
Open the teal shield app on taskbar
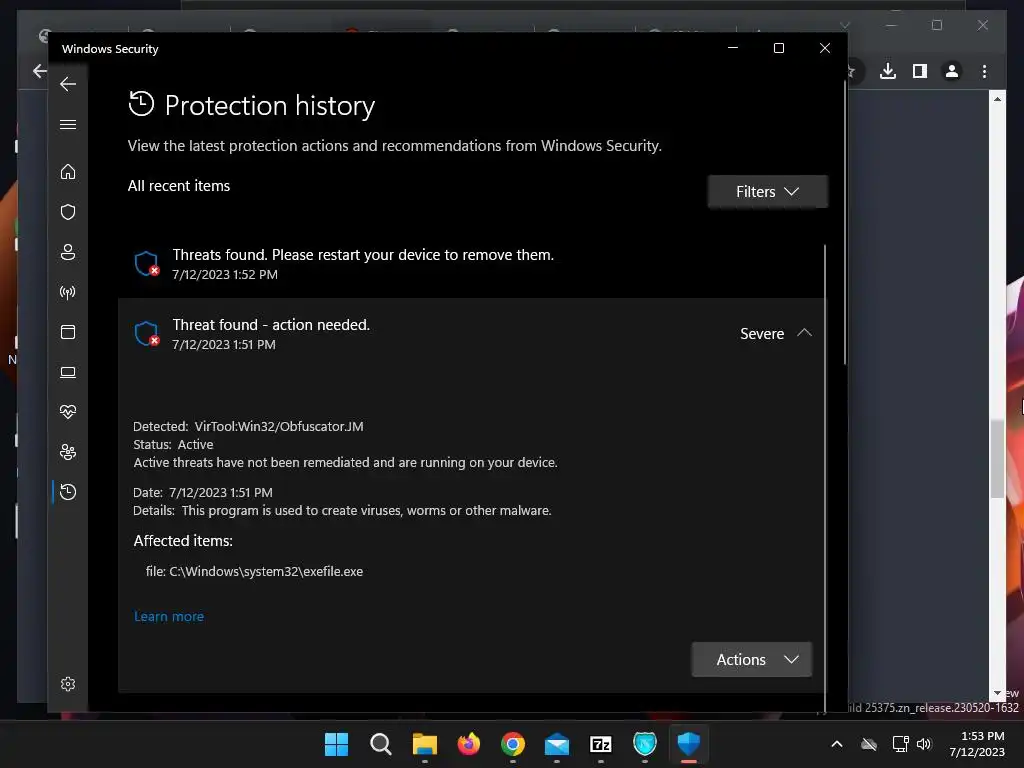click(645, 744)
